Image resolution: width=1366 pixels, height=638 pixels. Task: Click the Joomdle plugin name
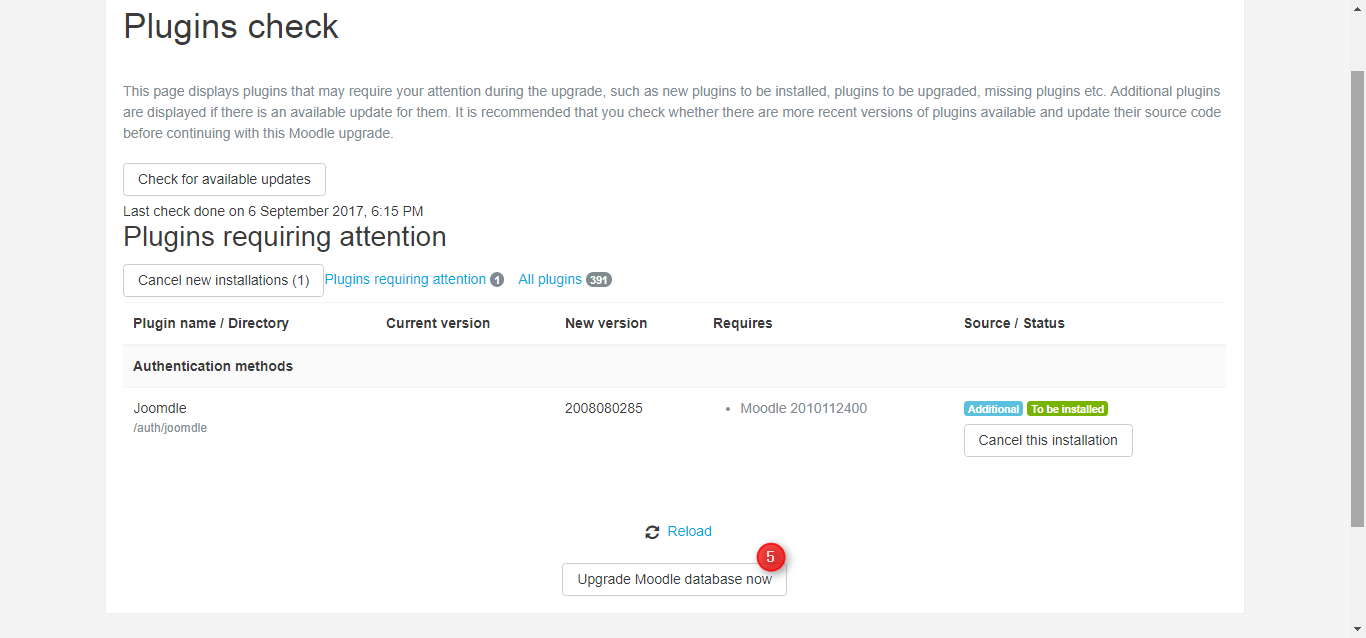[x=160, y=408]
